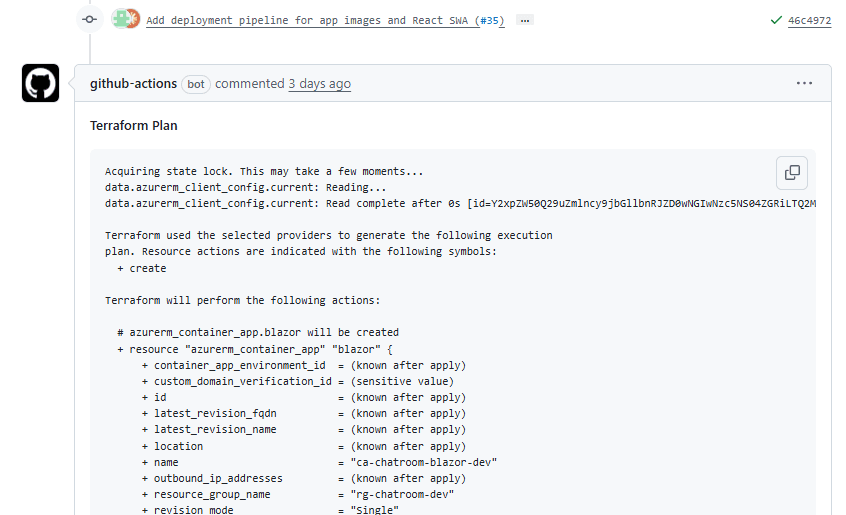
Task: Click the revision_mode "Single" line
Action: (270, 510)
